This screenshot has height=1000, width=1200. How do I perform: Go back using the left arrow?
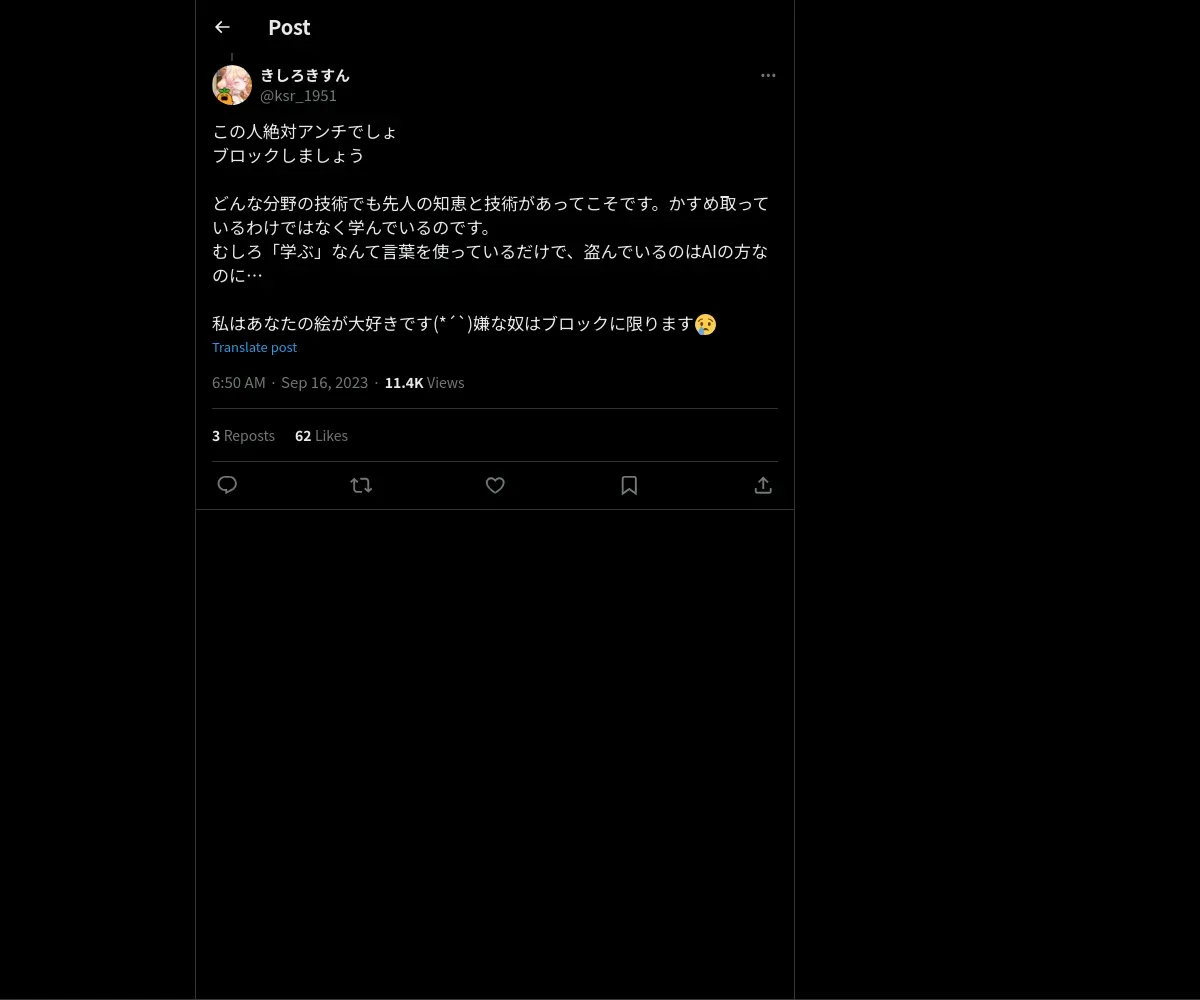pyautogui.click(x=222, y=27)
